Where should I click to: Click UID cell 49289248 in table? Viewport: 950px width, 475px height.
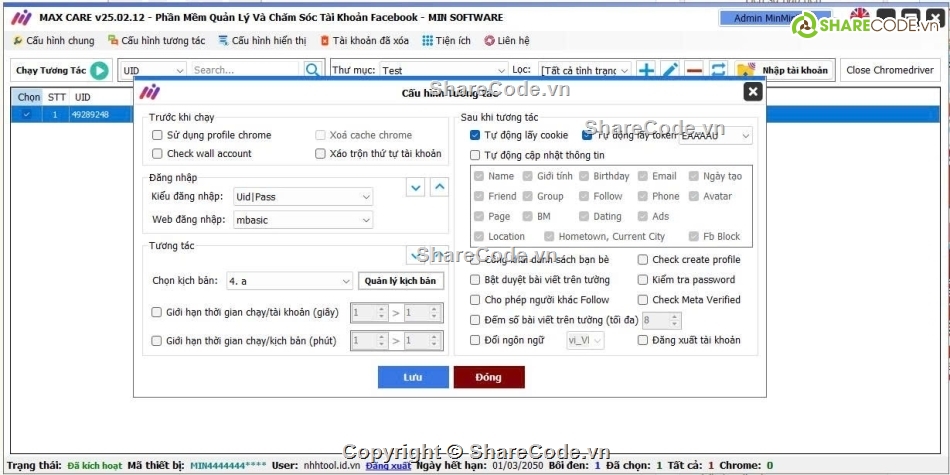click(90, 114)
